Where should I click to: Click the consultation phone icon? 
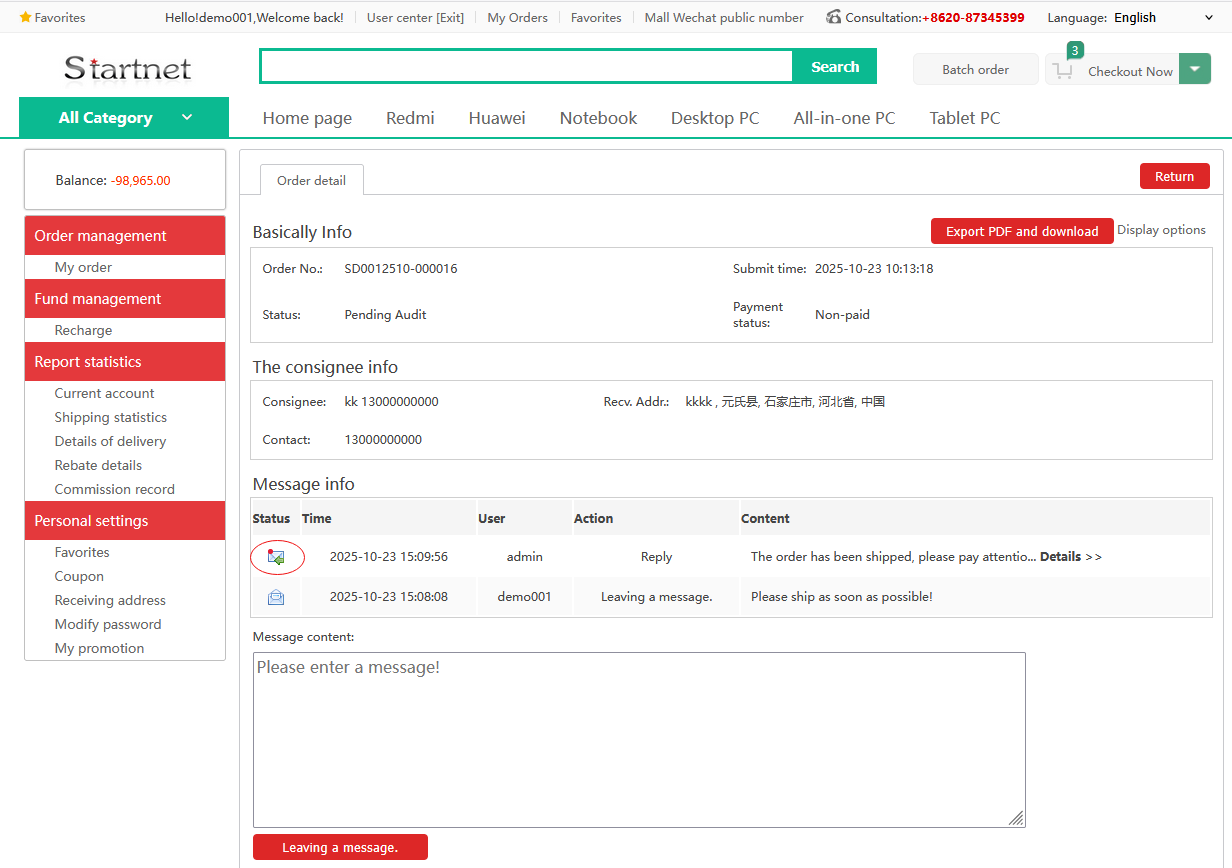pyautogui.click(x=834, y=17)
